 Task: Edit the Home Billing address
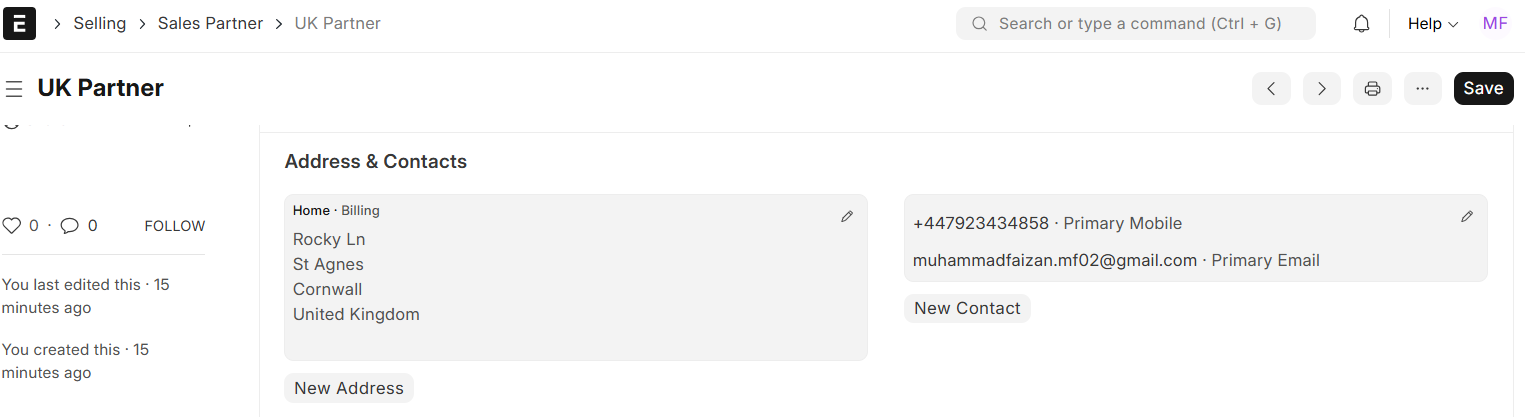point(847,216)
